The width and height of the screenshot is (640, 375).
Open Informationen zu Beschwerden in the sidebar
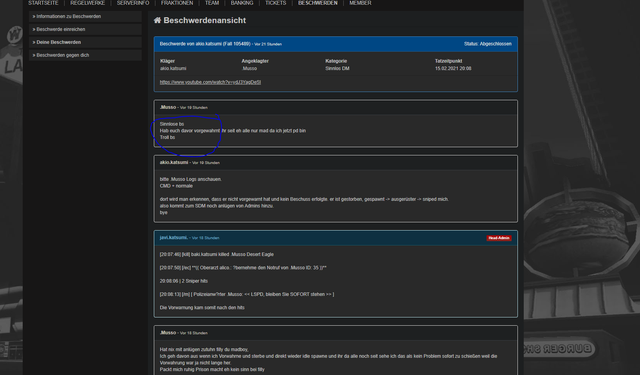click(x=85, y=16)
